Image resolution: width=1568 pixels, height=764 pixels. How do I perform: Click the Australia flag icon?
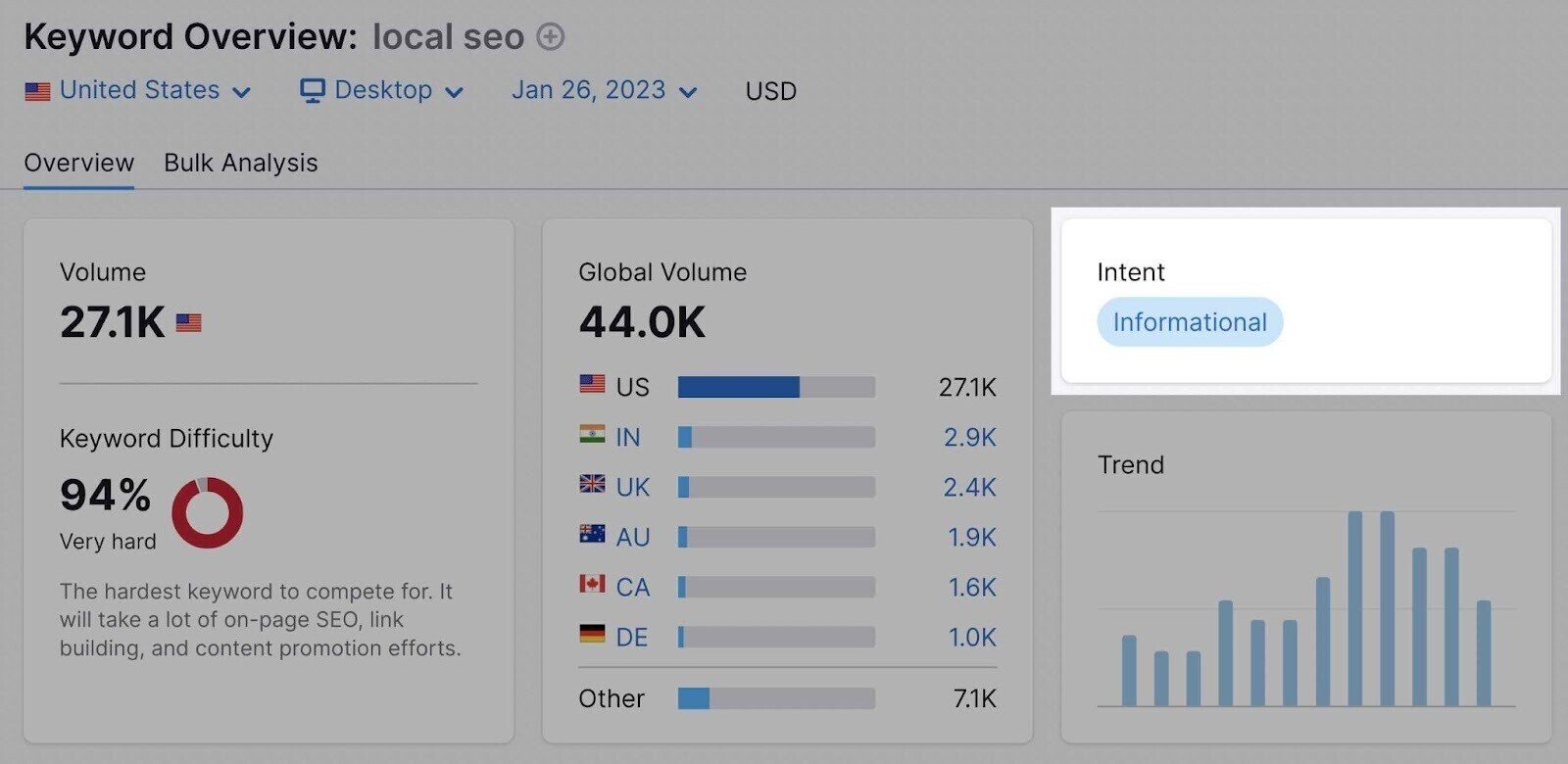tap(592, 536)
